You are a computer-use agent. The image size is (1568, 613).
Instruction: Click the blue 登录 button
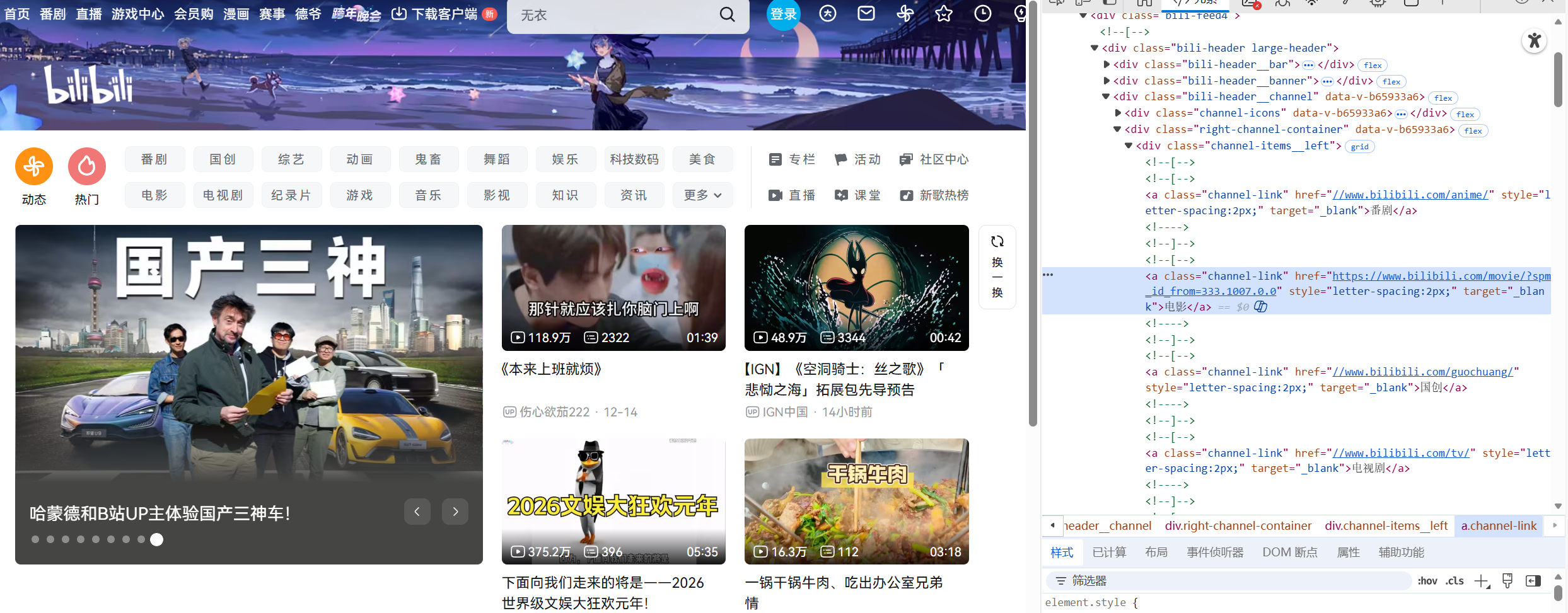tap(784, 14)
